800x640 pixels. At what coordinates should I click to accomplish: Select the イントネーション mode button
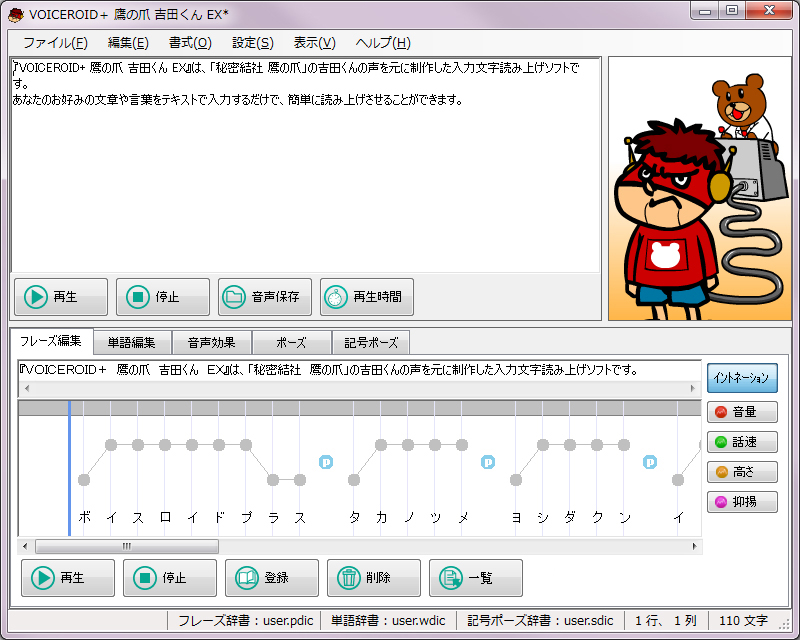742,378
